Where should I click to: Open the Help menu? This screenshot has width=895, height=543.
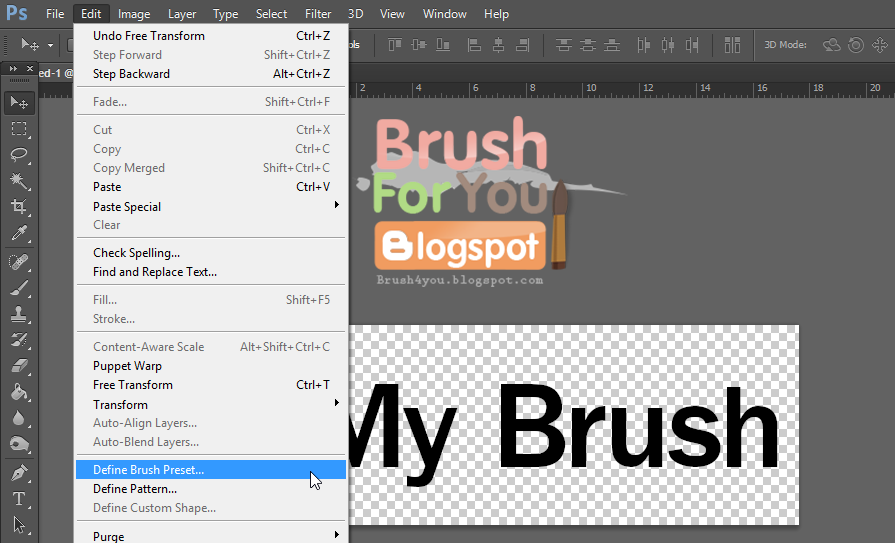496,14
